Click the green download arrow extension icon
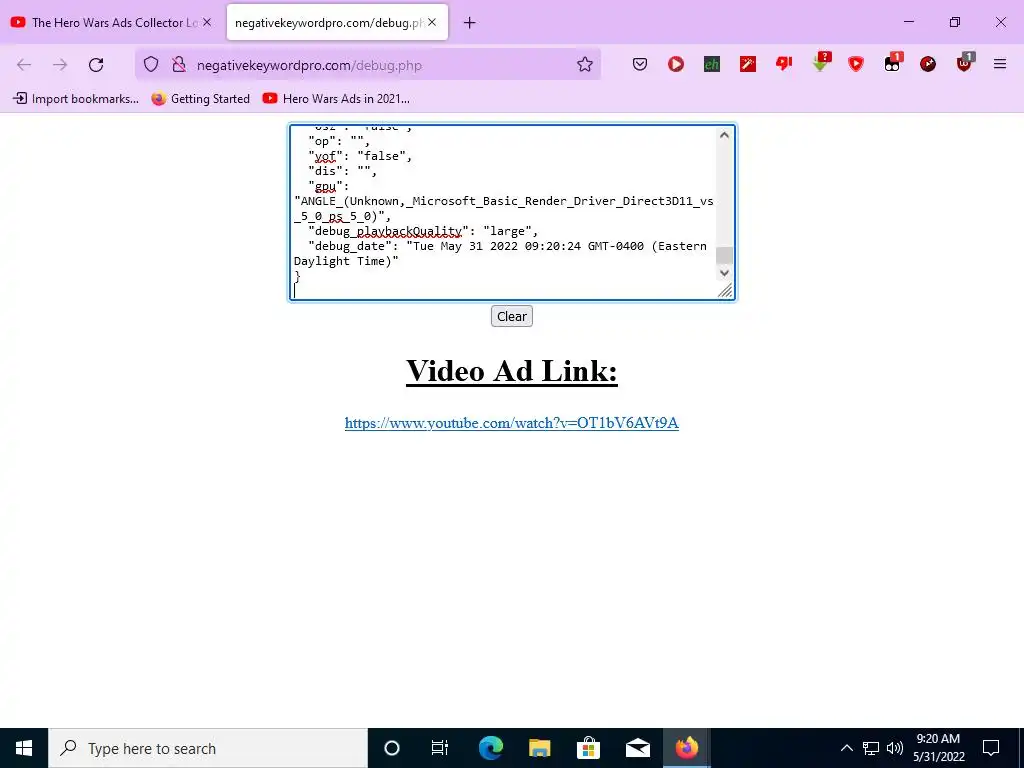Image resolution: width=1024 pixels, height=768 pixels. [820, 62]
